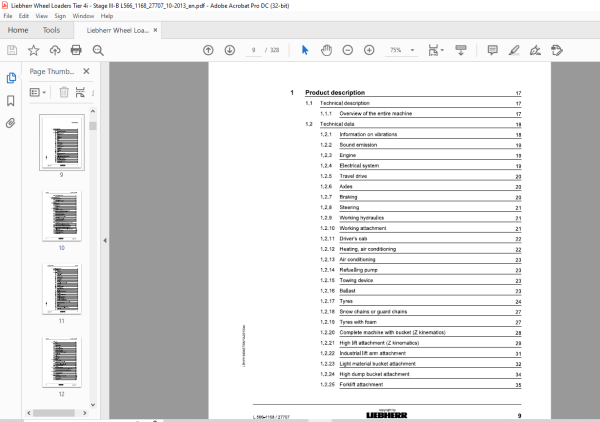The image size is (600, 422).
Task: Open Engine contents entry
Action: 348,155
